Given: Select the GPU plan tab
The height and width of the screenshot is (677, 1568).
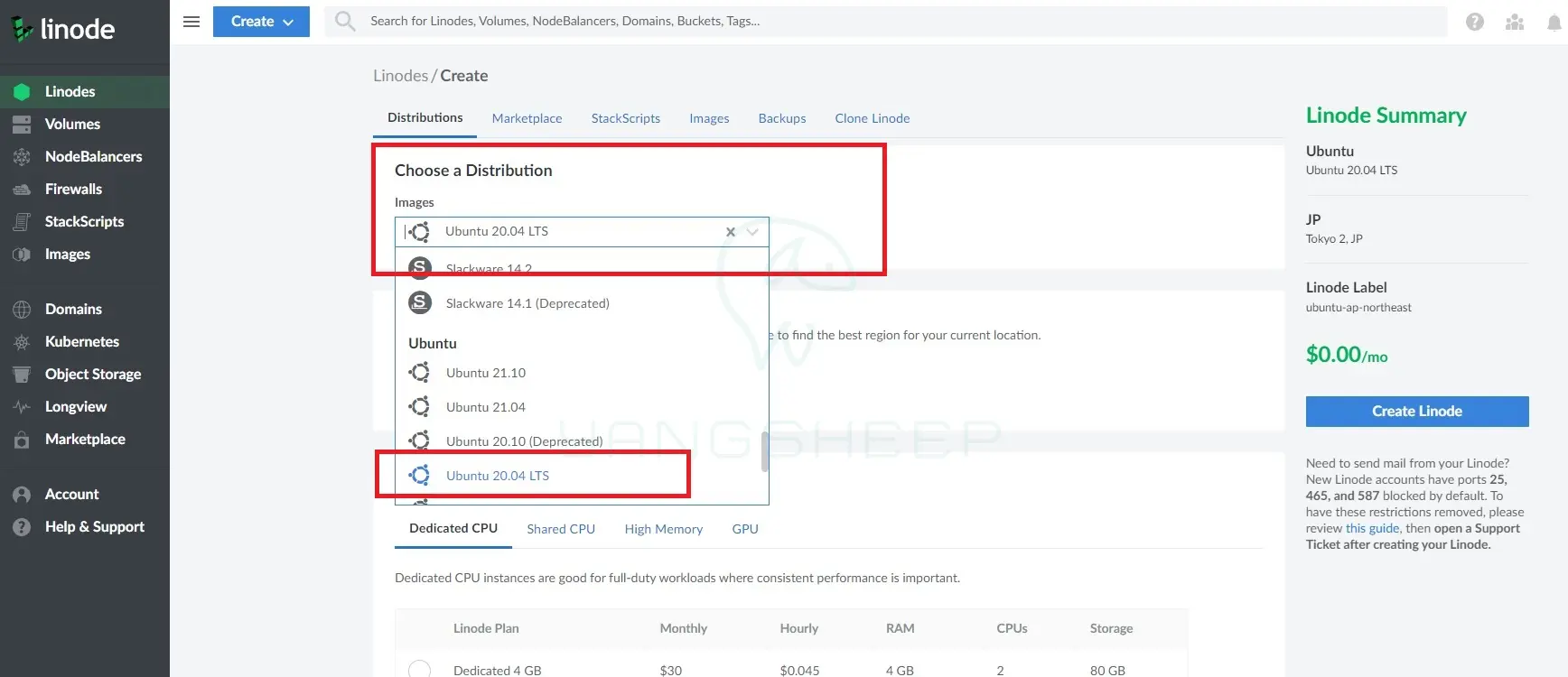Looking at the screenshot, I should click(745, 529).
